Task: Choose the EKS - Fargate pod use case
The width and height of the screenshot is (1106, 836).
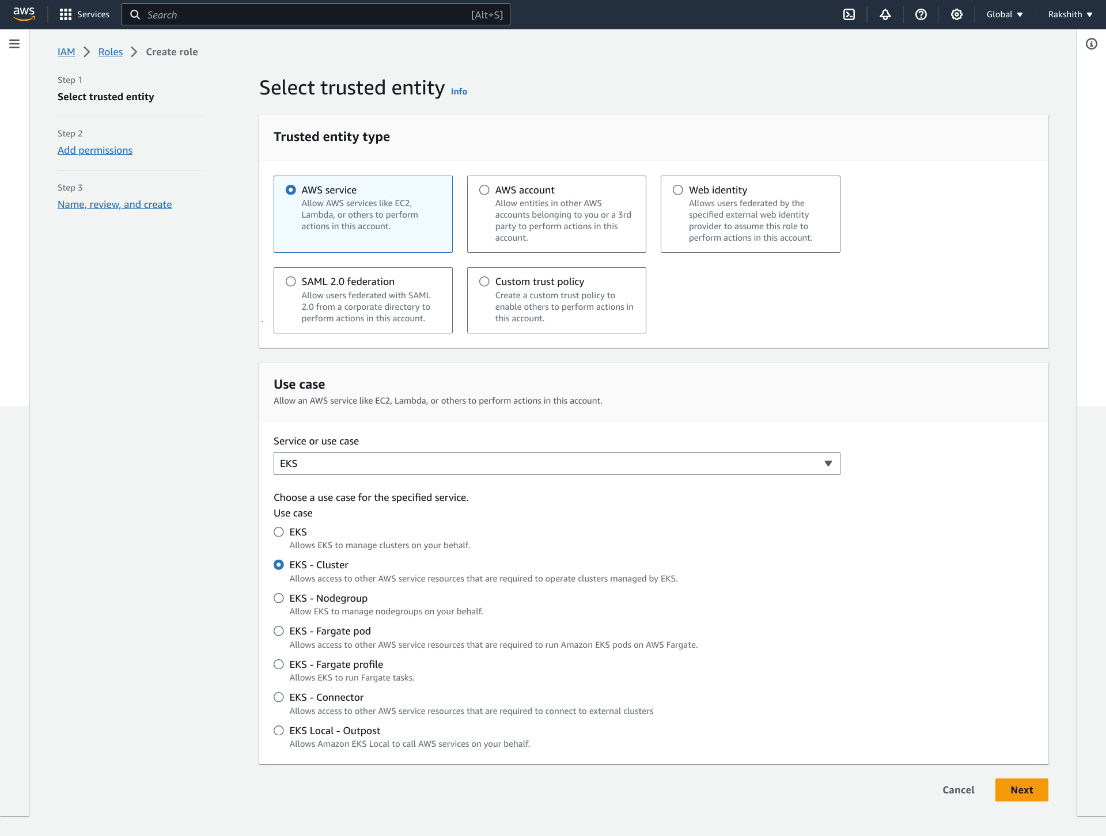Action: pyautogui.click(x=279, y=631)
